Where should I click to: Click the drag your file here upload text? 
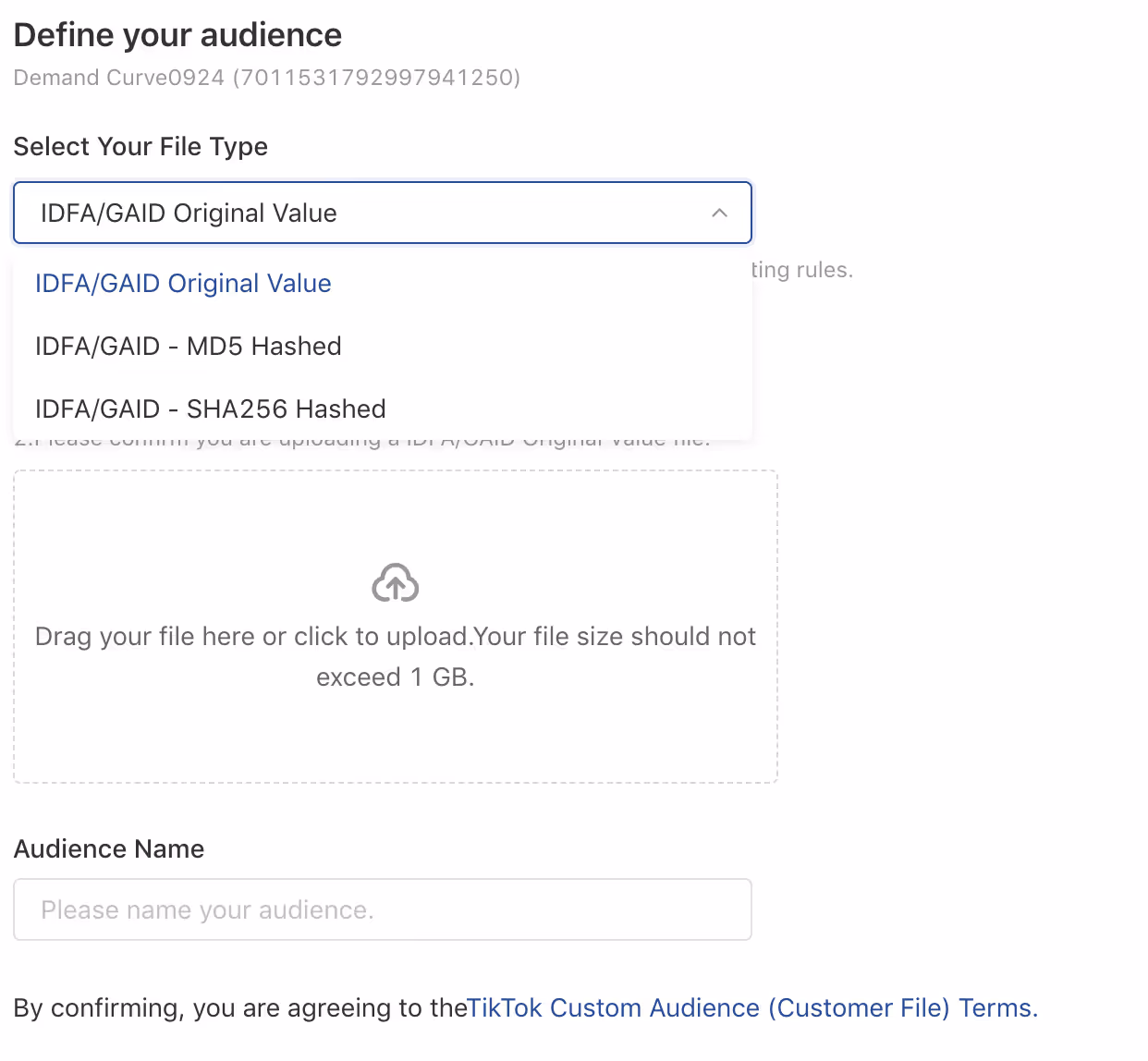click(x=396, y=657)
